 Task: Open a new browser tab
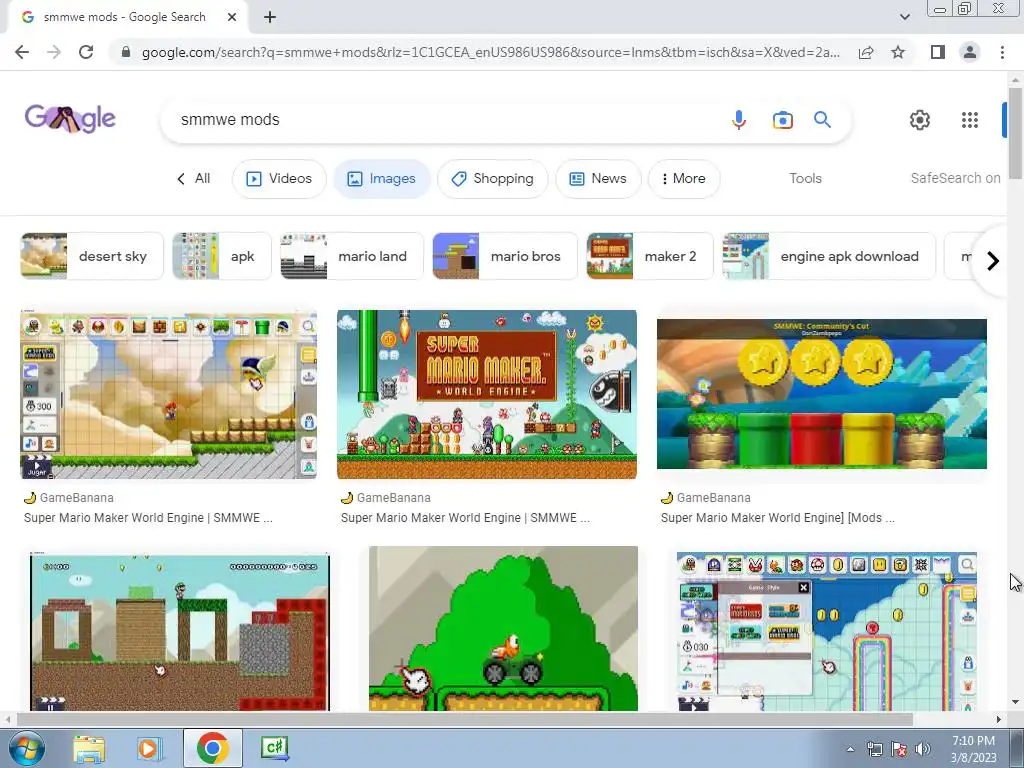(x=270, y=17)
